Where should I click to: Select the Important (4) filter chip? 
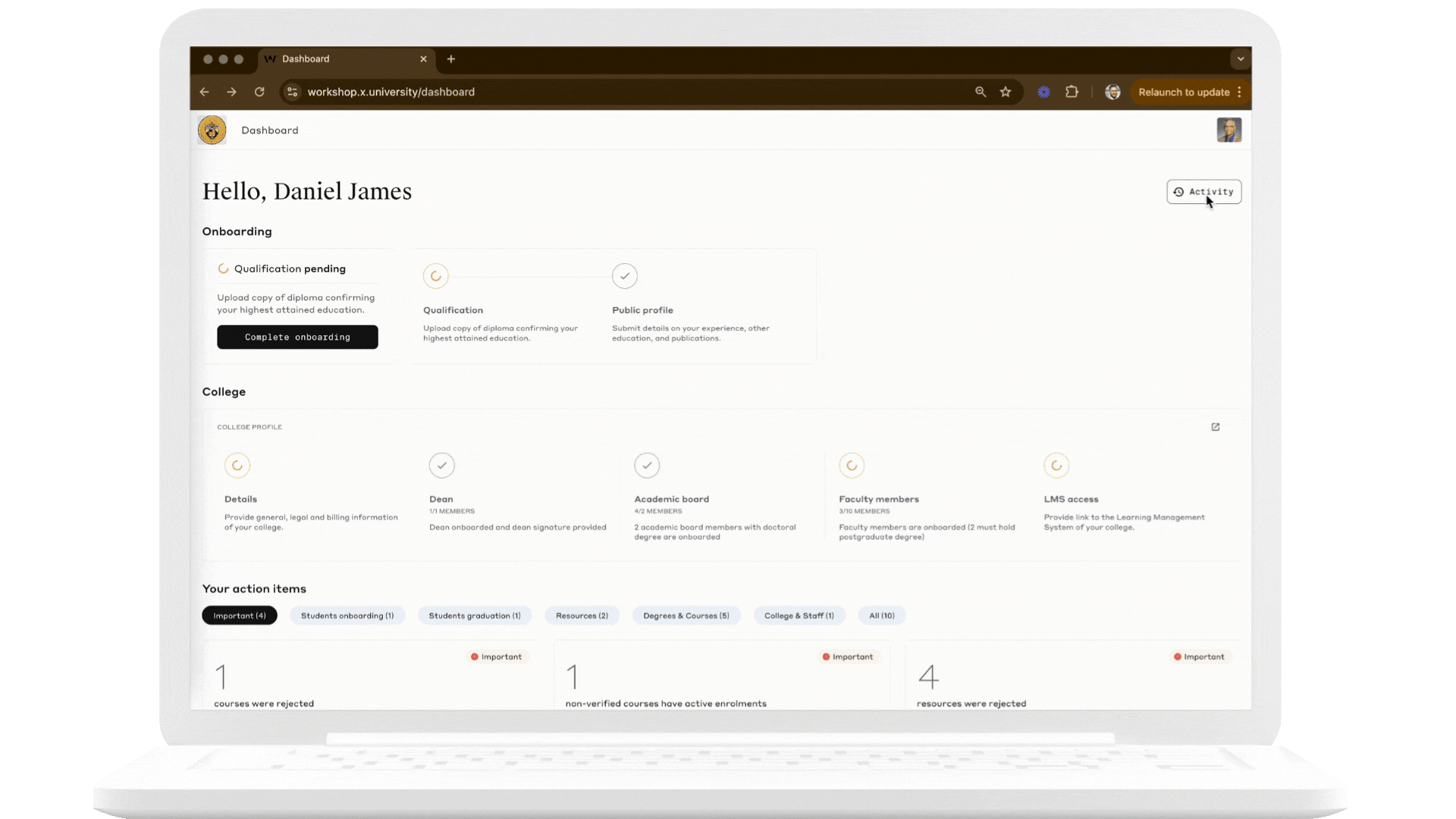pyautogui.click(x=239, y=615)
